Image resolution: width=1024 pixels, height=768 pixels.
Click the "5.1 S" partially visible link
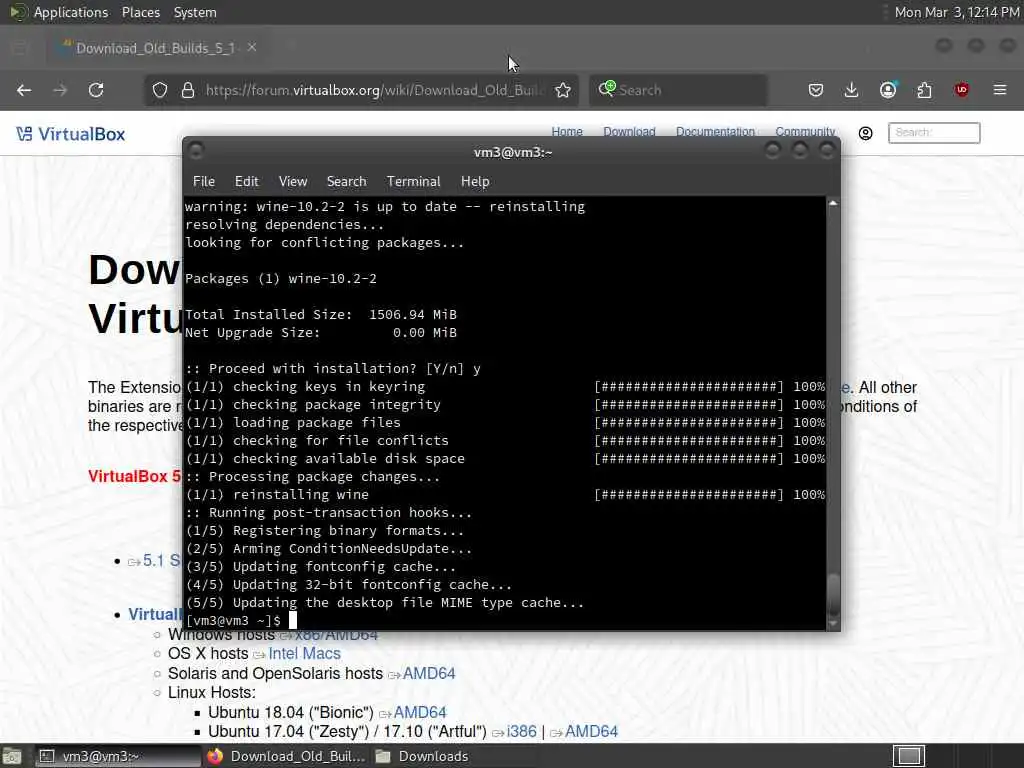(x=161, y=561)
